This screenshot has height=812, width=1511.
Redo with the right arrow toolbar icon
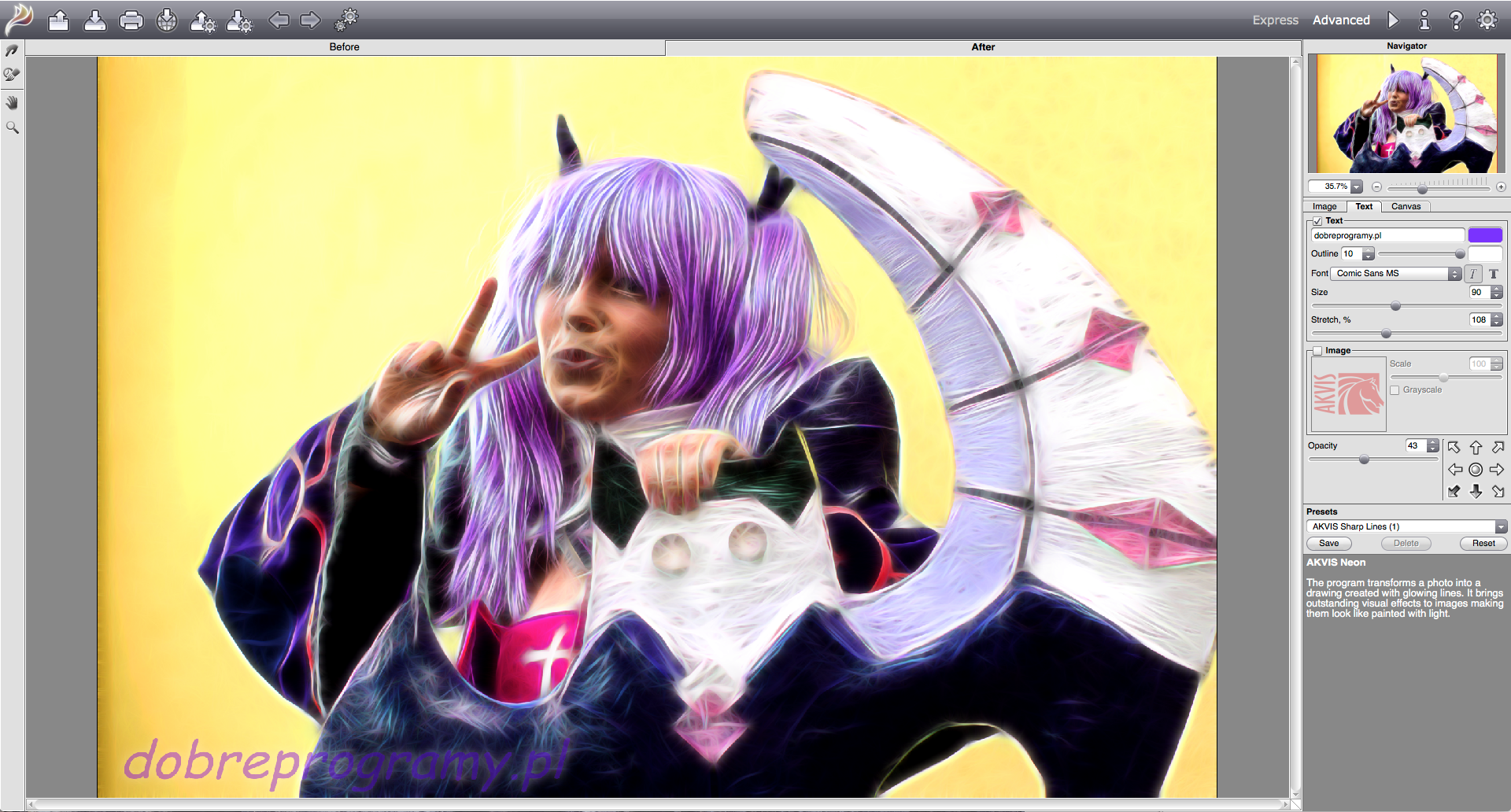(311, 20)
